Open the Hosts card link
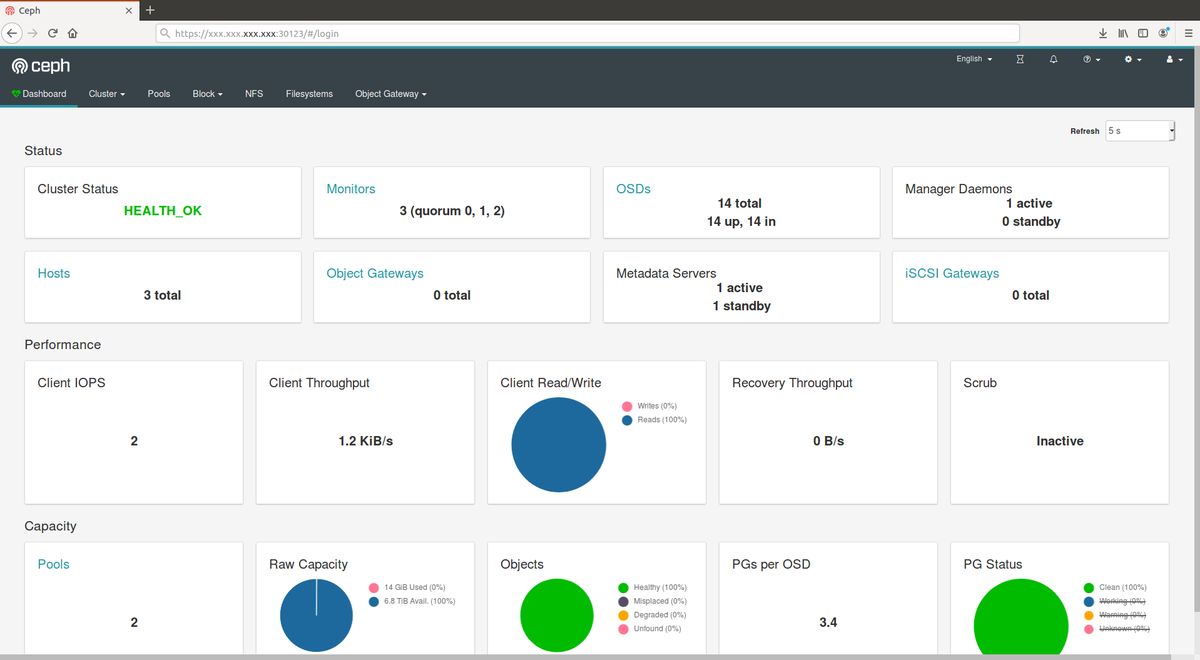 pyautogui.click(x=54, y=273)
